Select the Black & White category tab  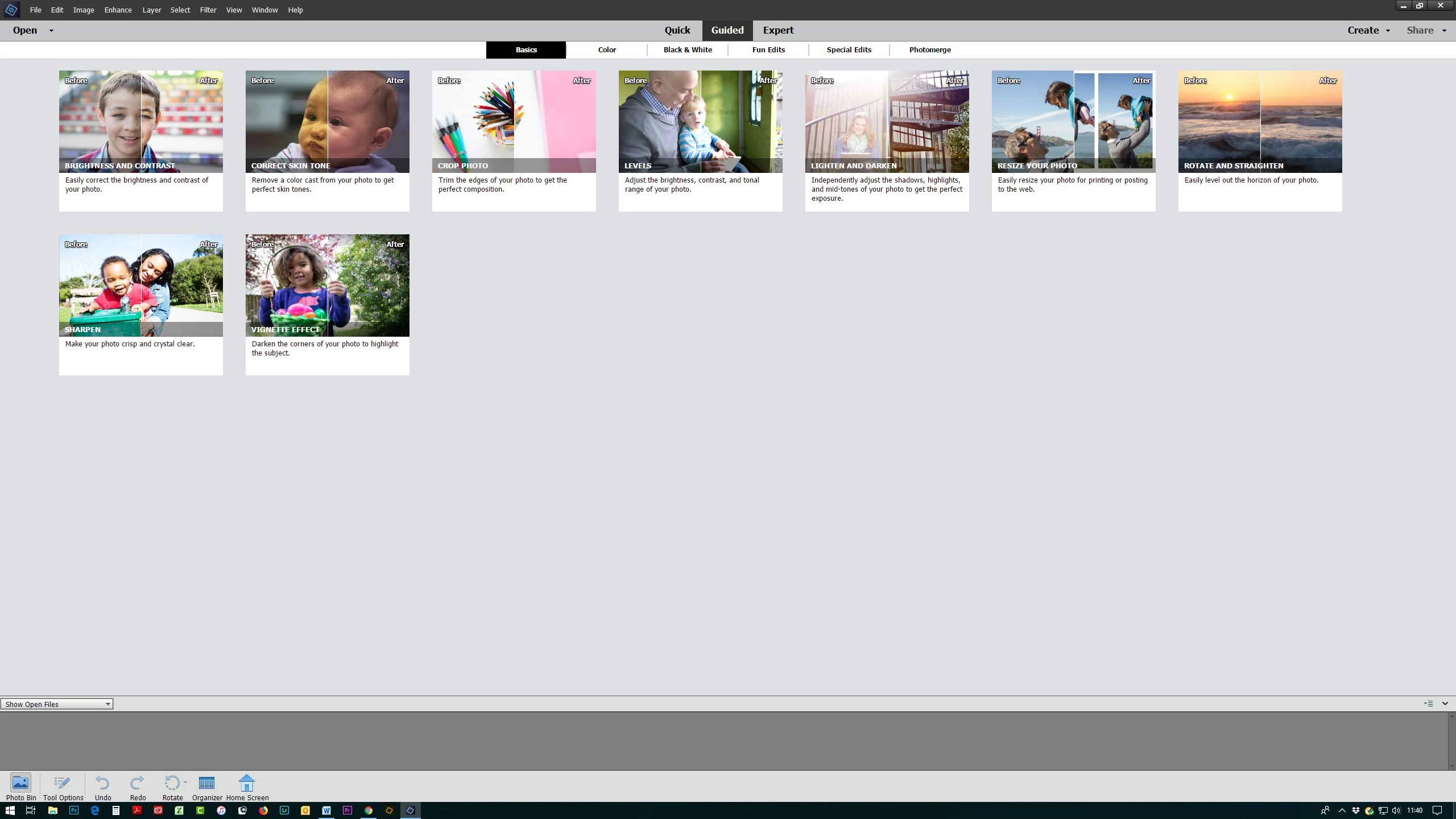688,49
